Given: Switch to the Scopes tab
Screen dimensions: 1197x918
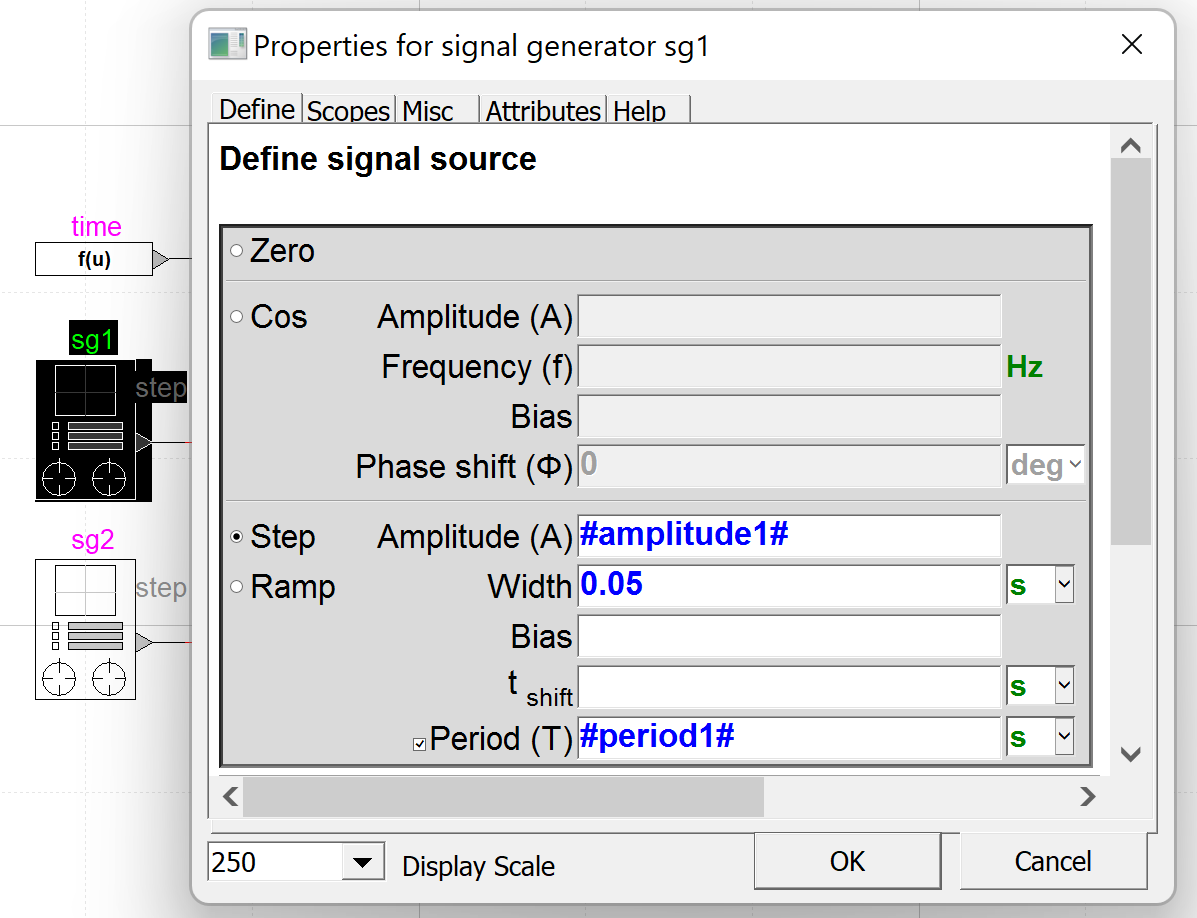Looking at the screenshot, I should pyautogui.click(x=348, y=111).
